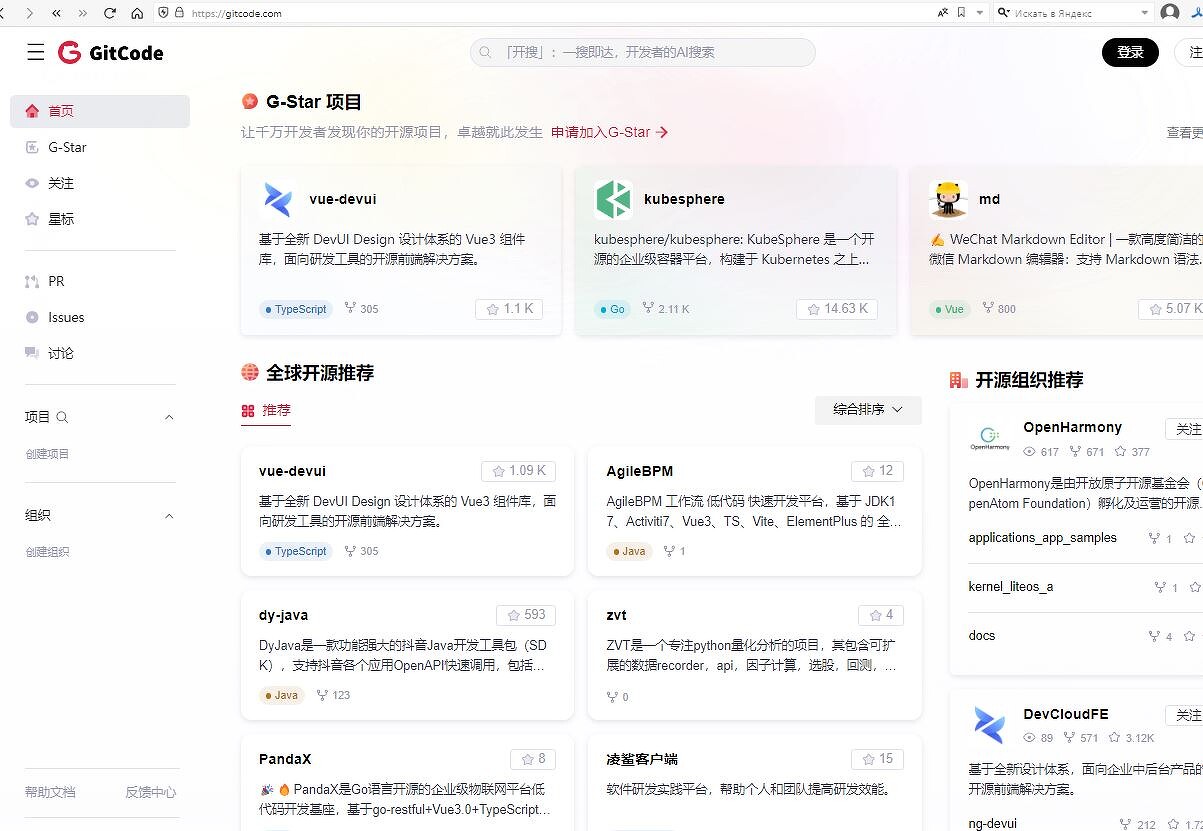
Task: Click the browser profile avatar icon
Action: [x=1169, y=13]
